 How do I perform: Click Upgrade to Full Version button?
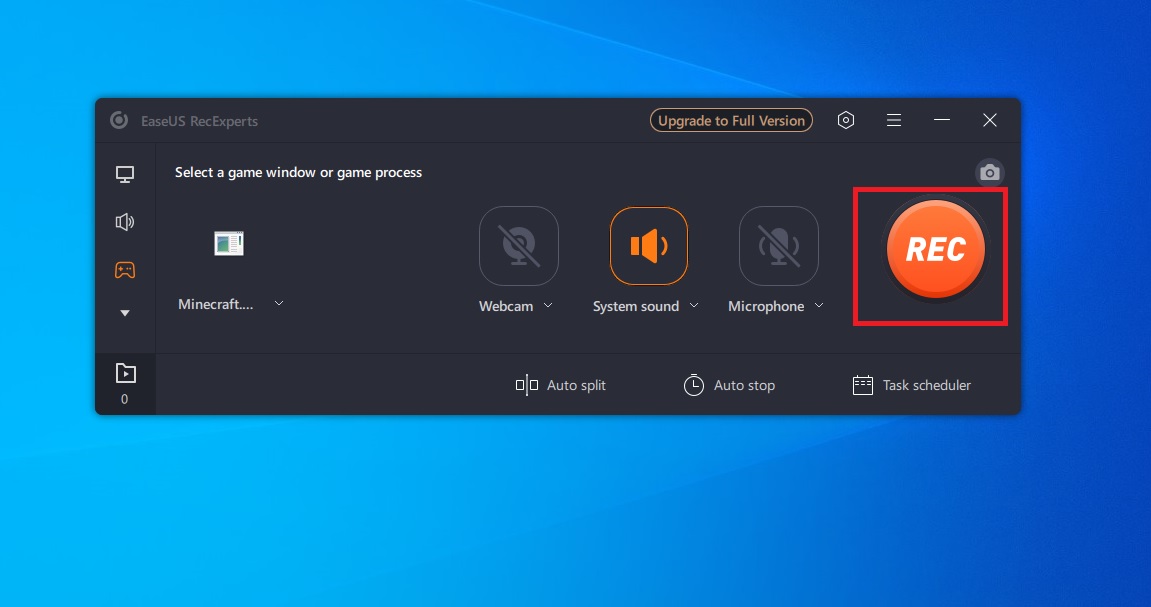coord(731,120)
